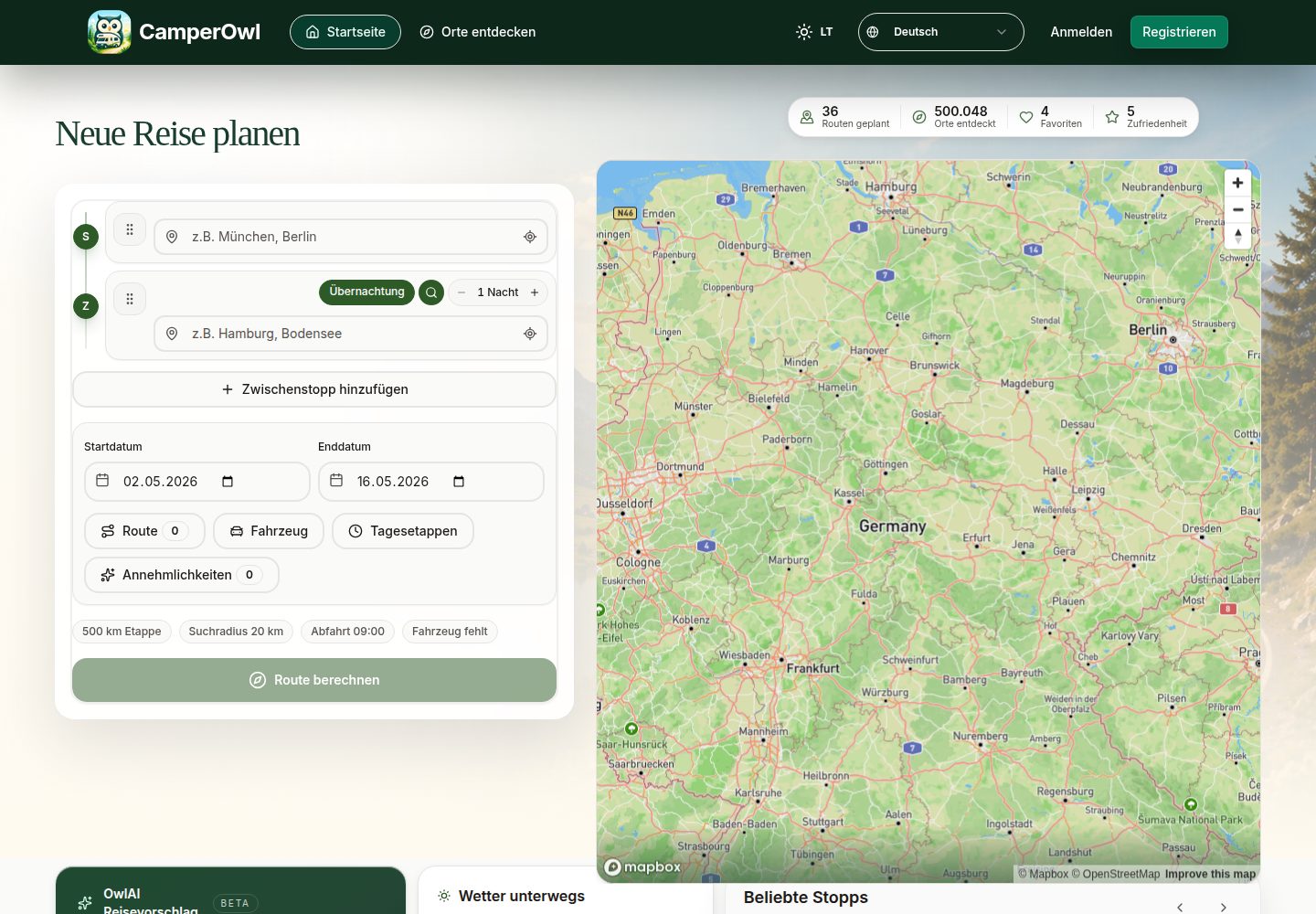Click Improve this map link

pos(1210,874)
